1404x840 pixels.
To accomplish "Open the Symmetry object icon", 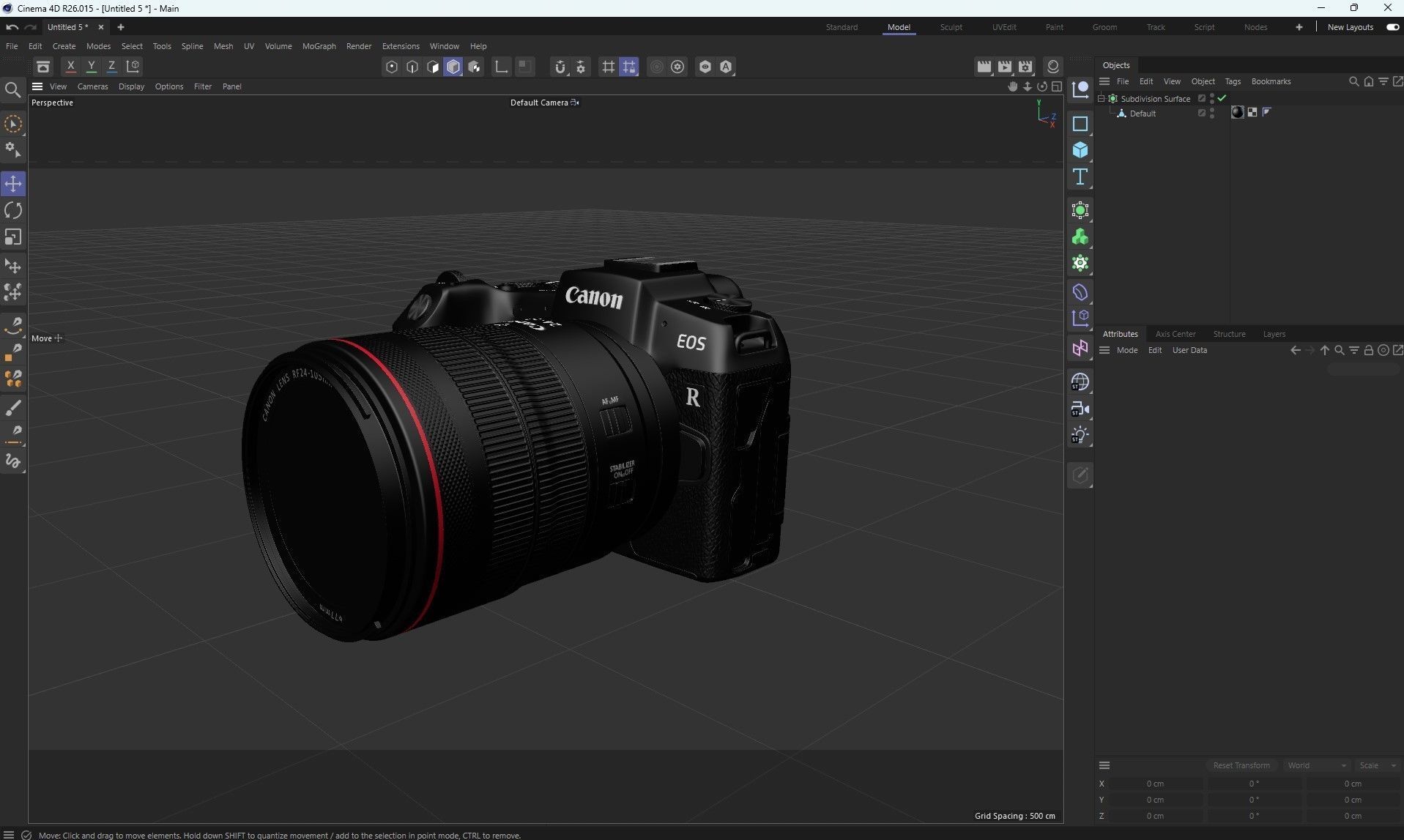I will [x=1080, y=348].
